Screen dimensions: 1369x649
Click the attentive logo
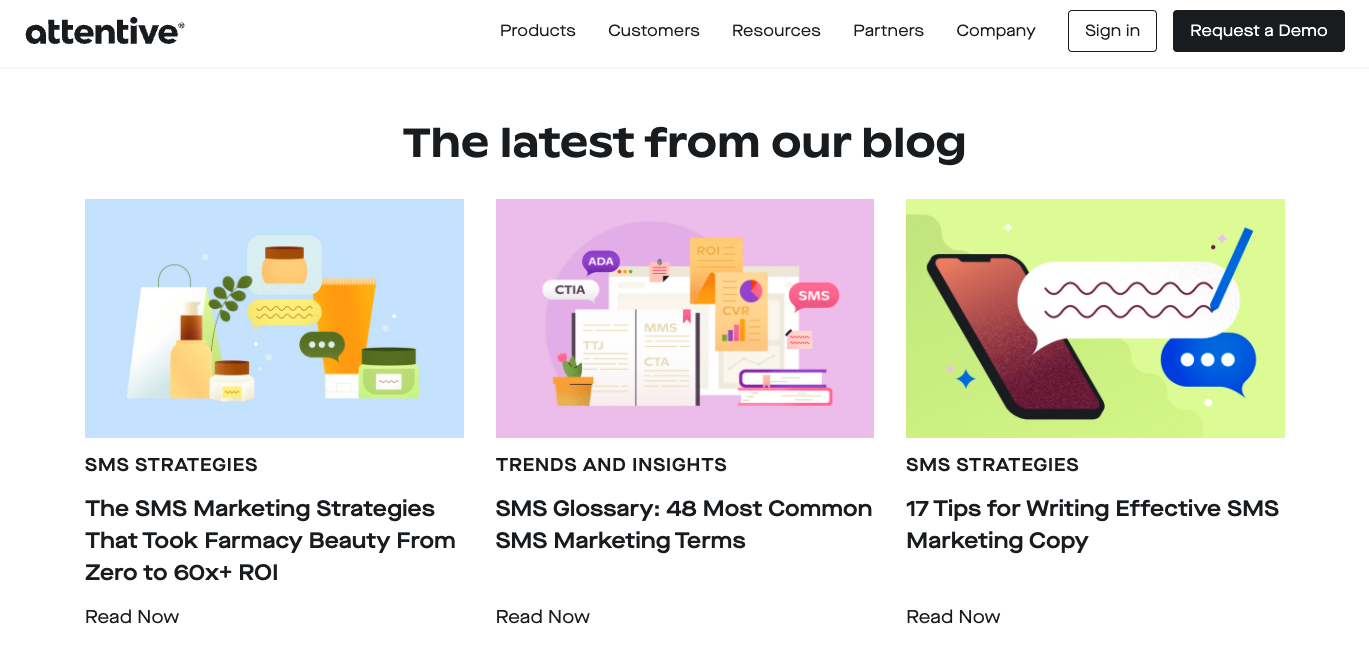pyautogui.click(x=105, y=31)
